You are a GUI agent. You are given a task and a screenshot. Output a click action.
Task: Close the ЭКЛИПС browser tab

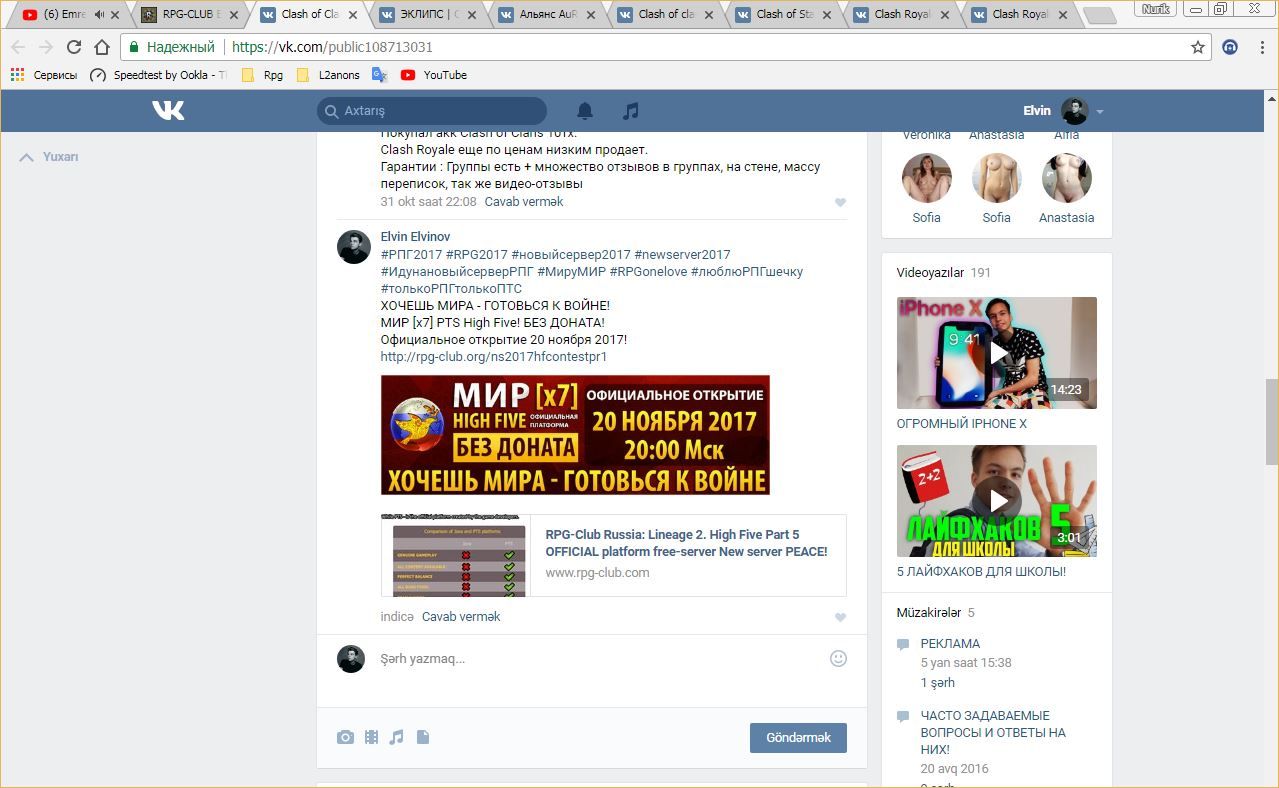472,15
